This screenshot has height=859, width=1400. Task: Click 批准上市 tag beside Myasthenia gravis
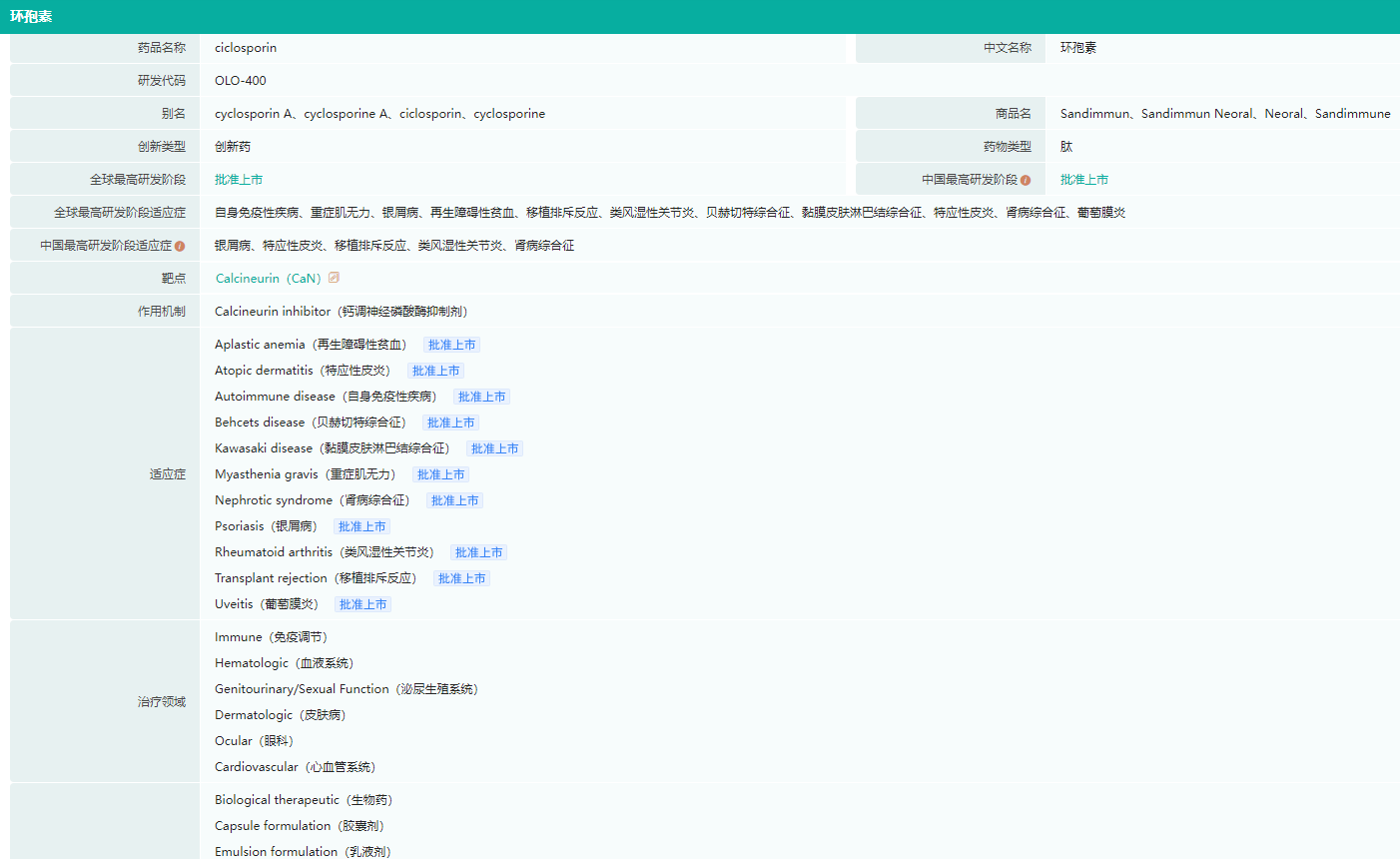(440, 474)
